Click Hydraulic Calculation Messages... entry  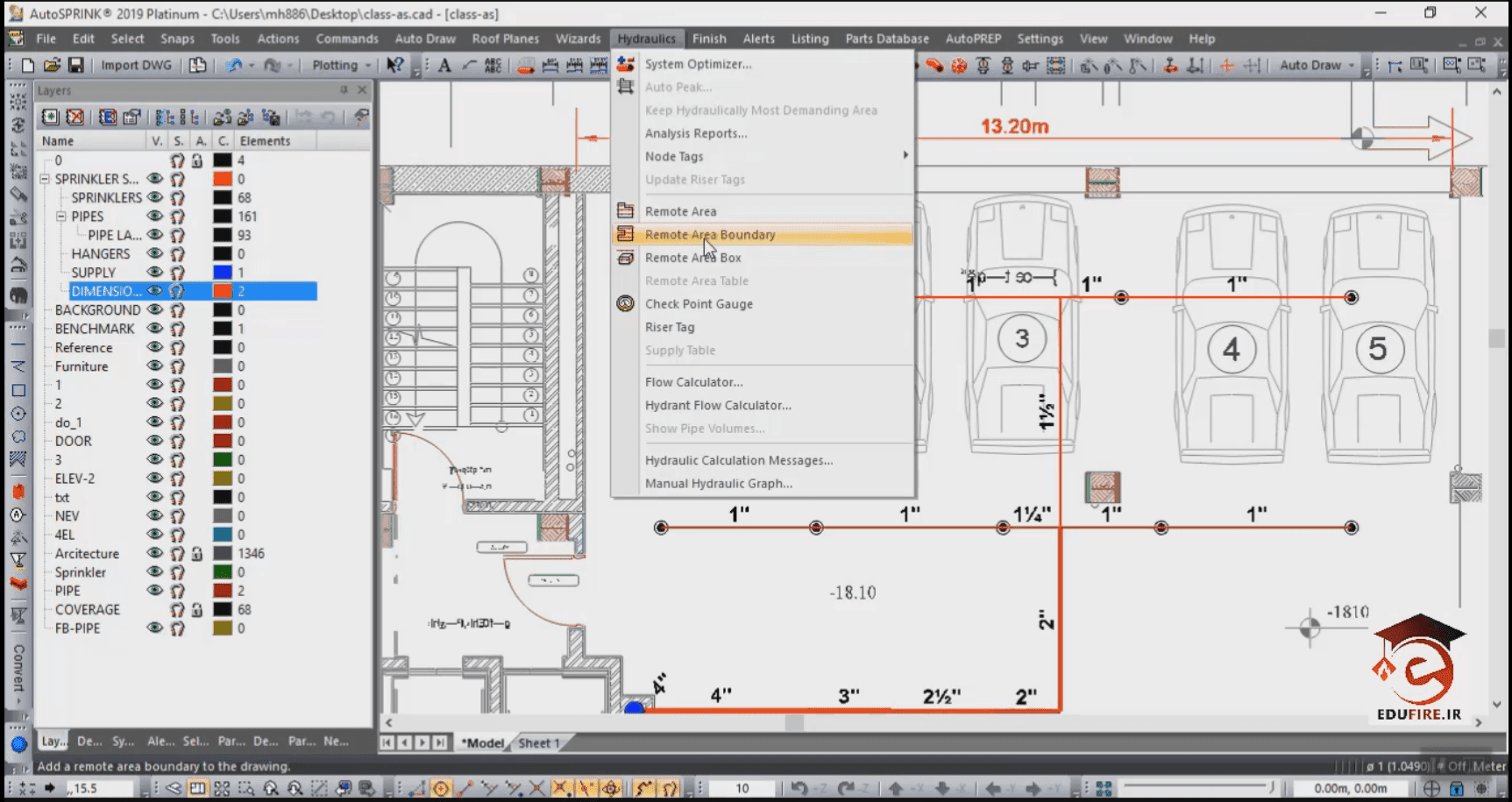(739, 460)
